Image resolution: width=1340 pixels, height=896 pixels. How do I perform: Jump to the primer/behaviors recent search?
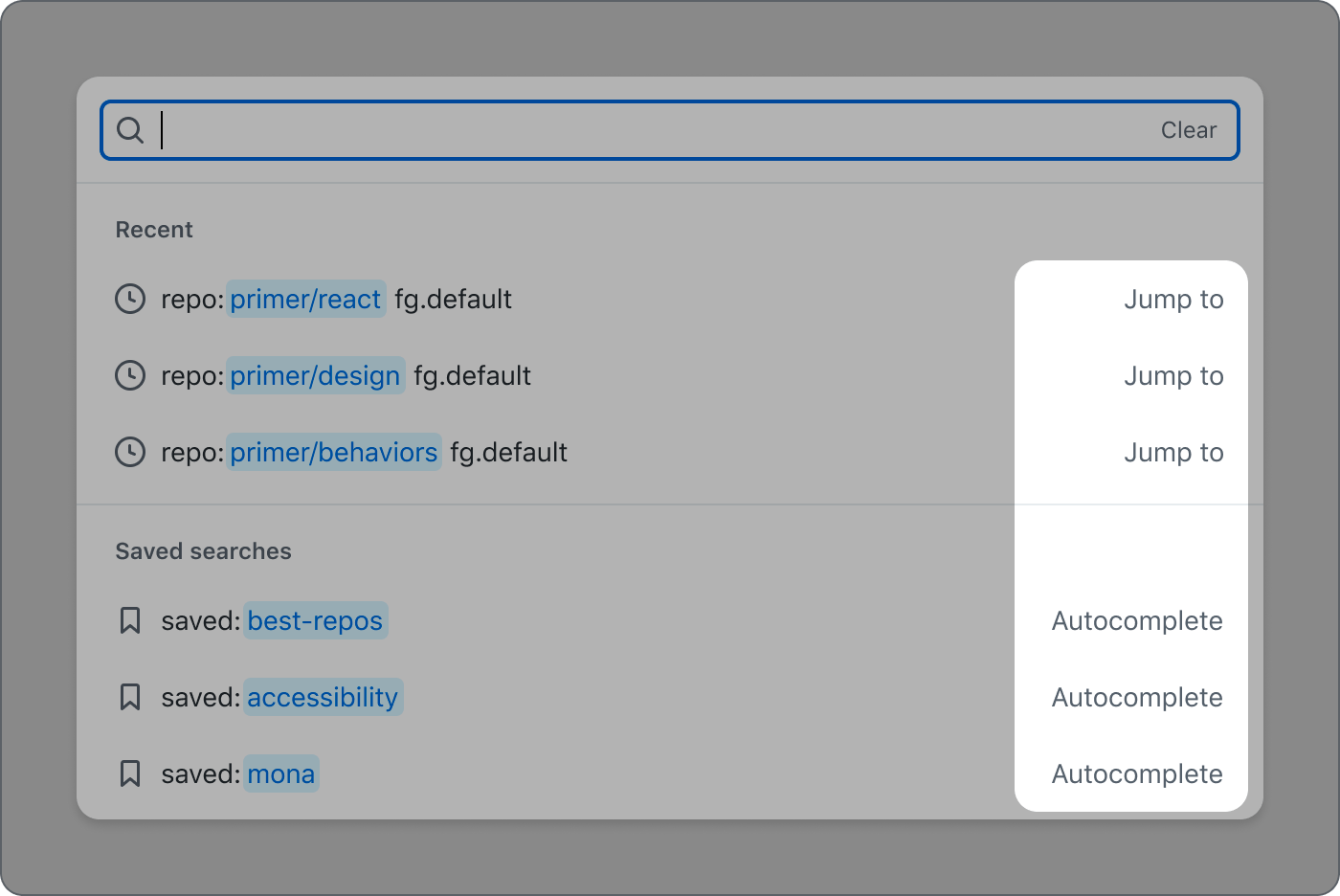pyautogui.click(x=1174, y=452)
